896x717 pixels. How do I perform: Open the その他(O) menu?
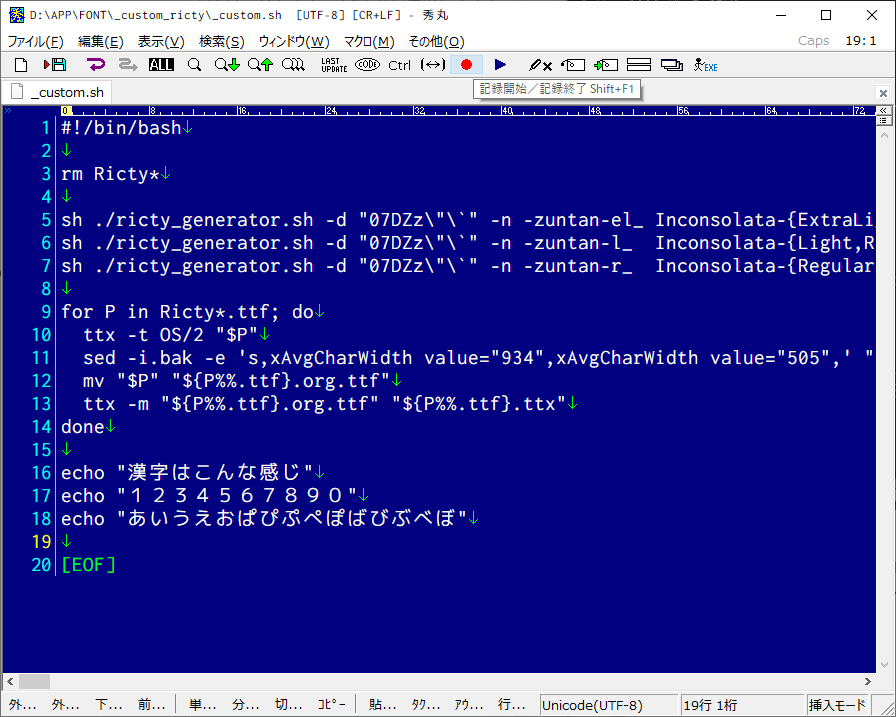point(437,41)
